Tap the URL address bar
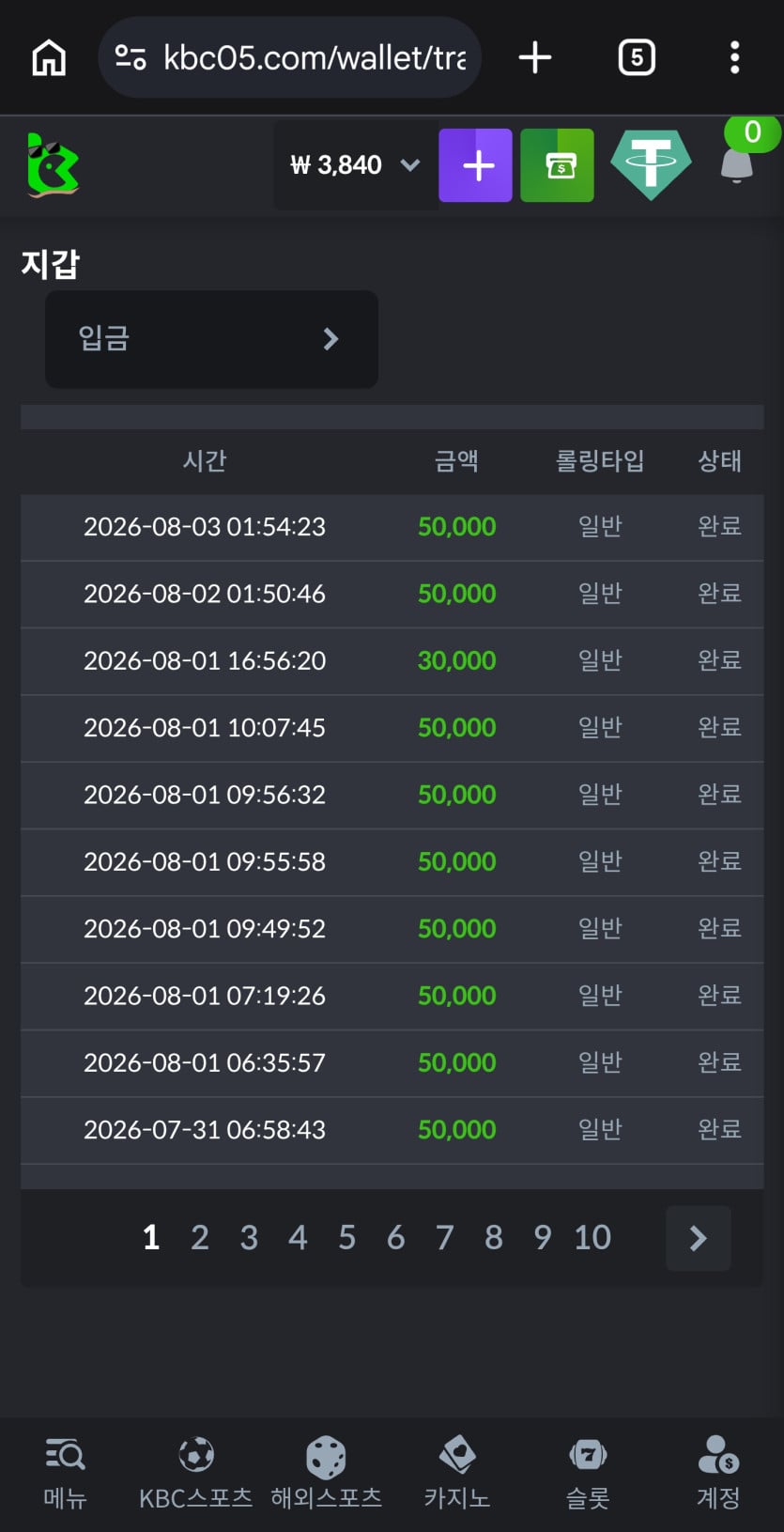 click(289, 57)
